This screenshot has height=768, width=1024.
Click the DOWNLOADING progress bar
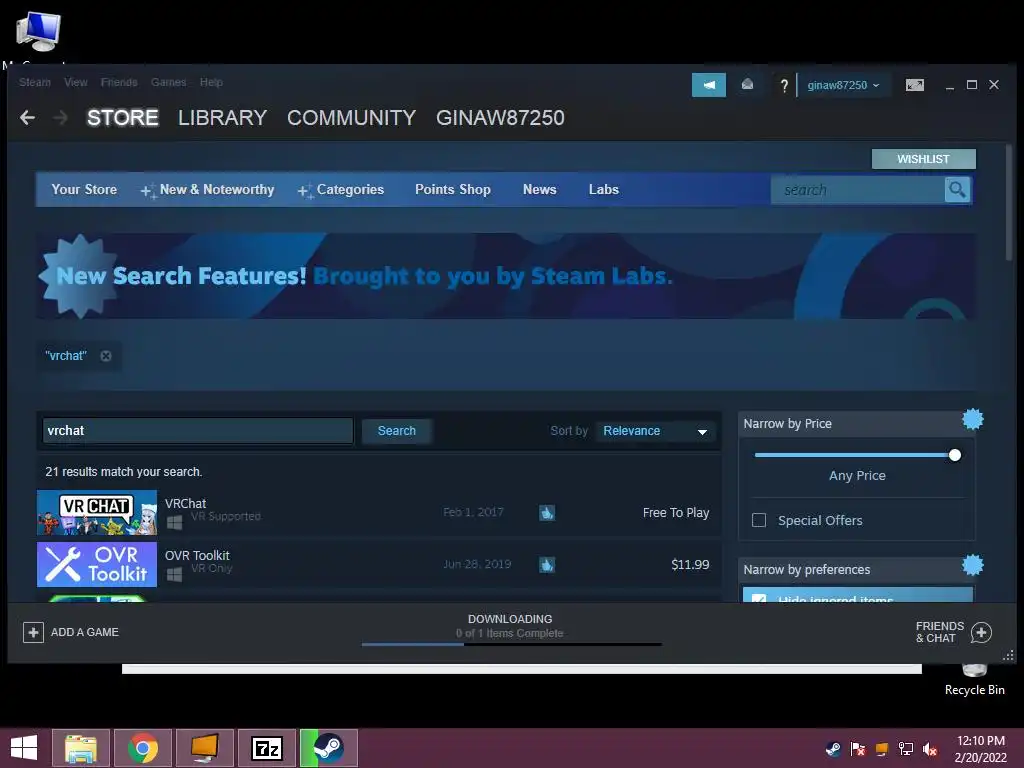pyautogui.click(x=511, y=645)
